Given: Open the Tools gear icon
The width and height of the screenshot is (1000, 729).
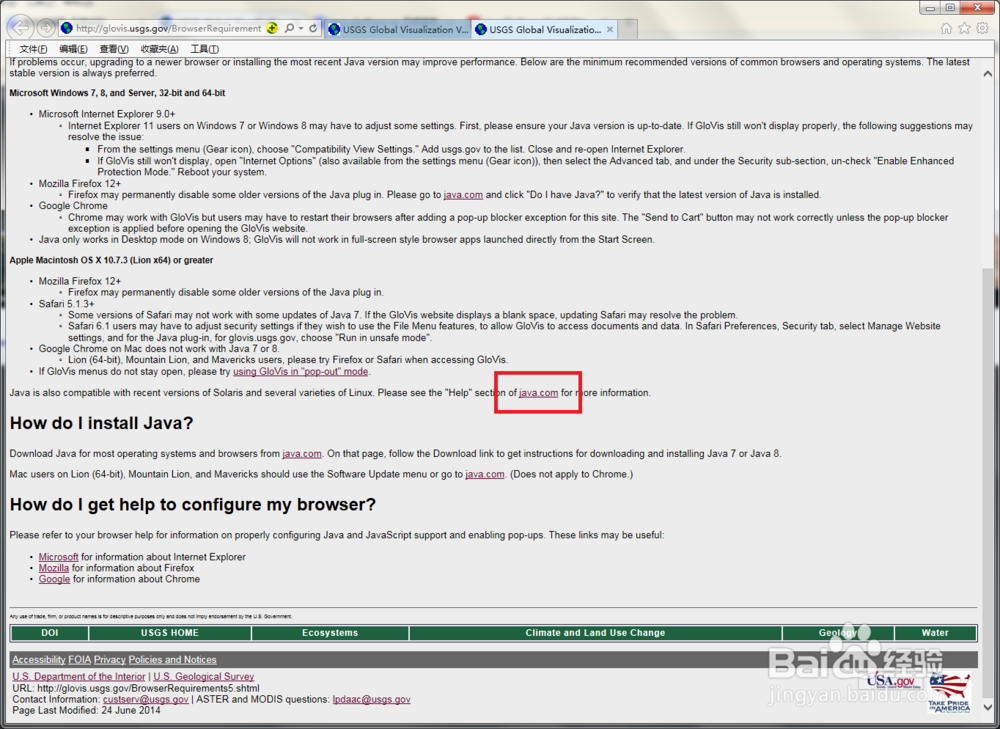Looking at the screenshot, I should pyautogui.click(x=983, y=28).
